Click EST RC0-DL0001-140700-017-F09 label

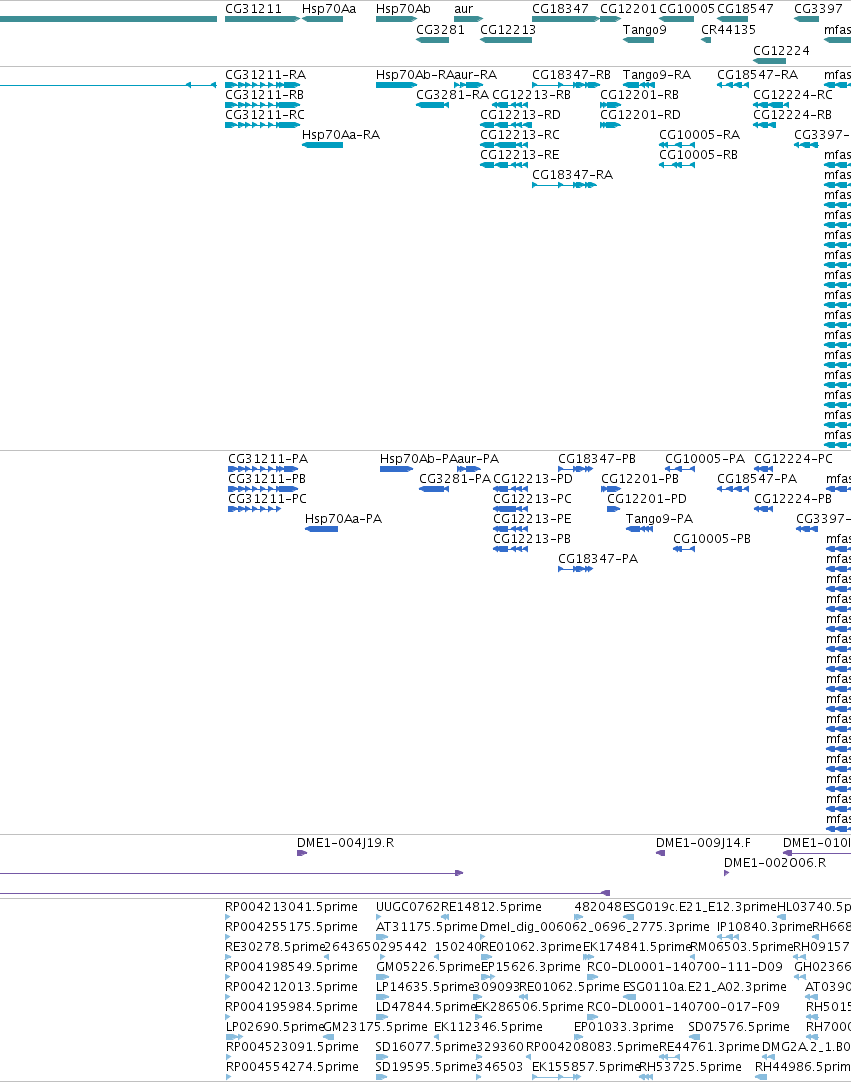pyautogui.click(x=683, y=1007)
